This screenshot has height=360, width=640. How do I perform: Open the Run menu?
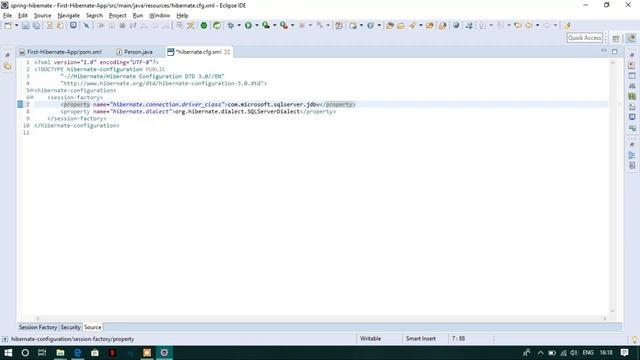[x=138, y=16]
